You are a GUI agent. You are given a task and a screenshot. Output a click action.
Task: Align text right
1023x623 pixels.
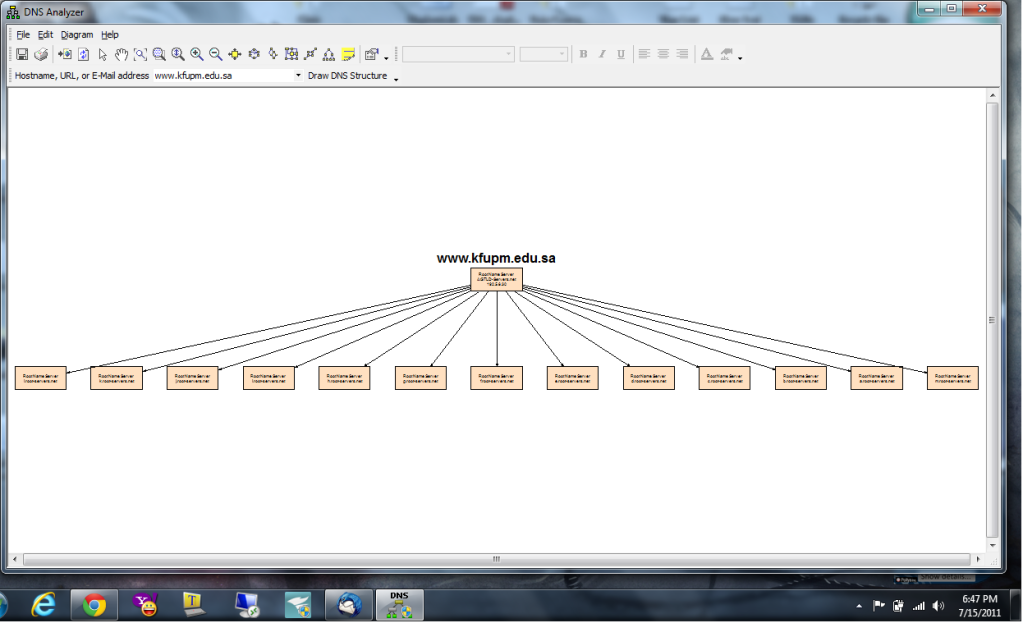pos(682,54)
